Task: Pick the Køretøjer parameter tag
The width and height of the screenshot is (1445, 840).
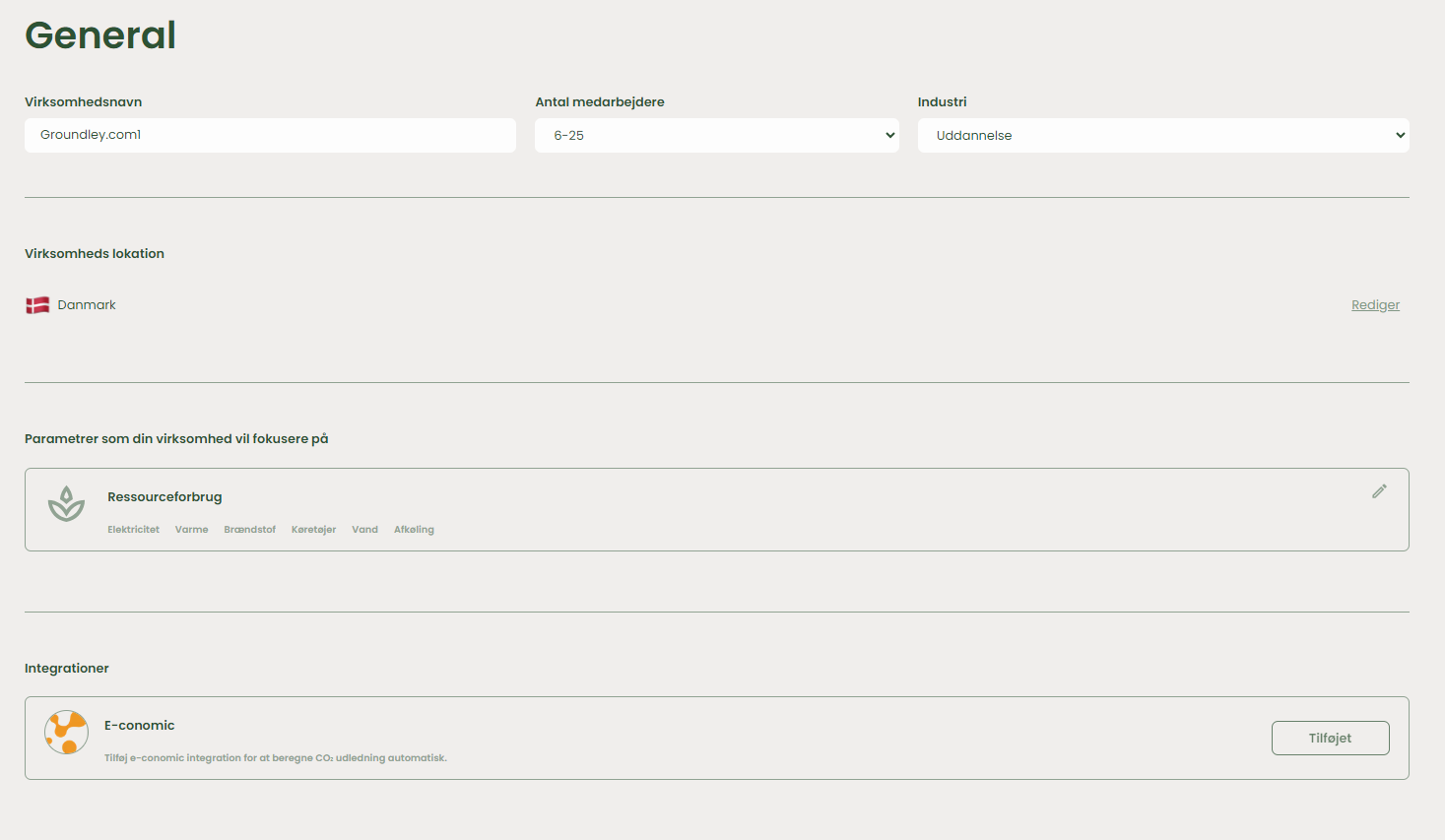Action: (313, 530)
